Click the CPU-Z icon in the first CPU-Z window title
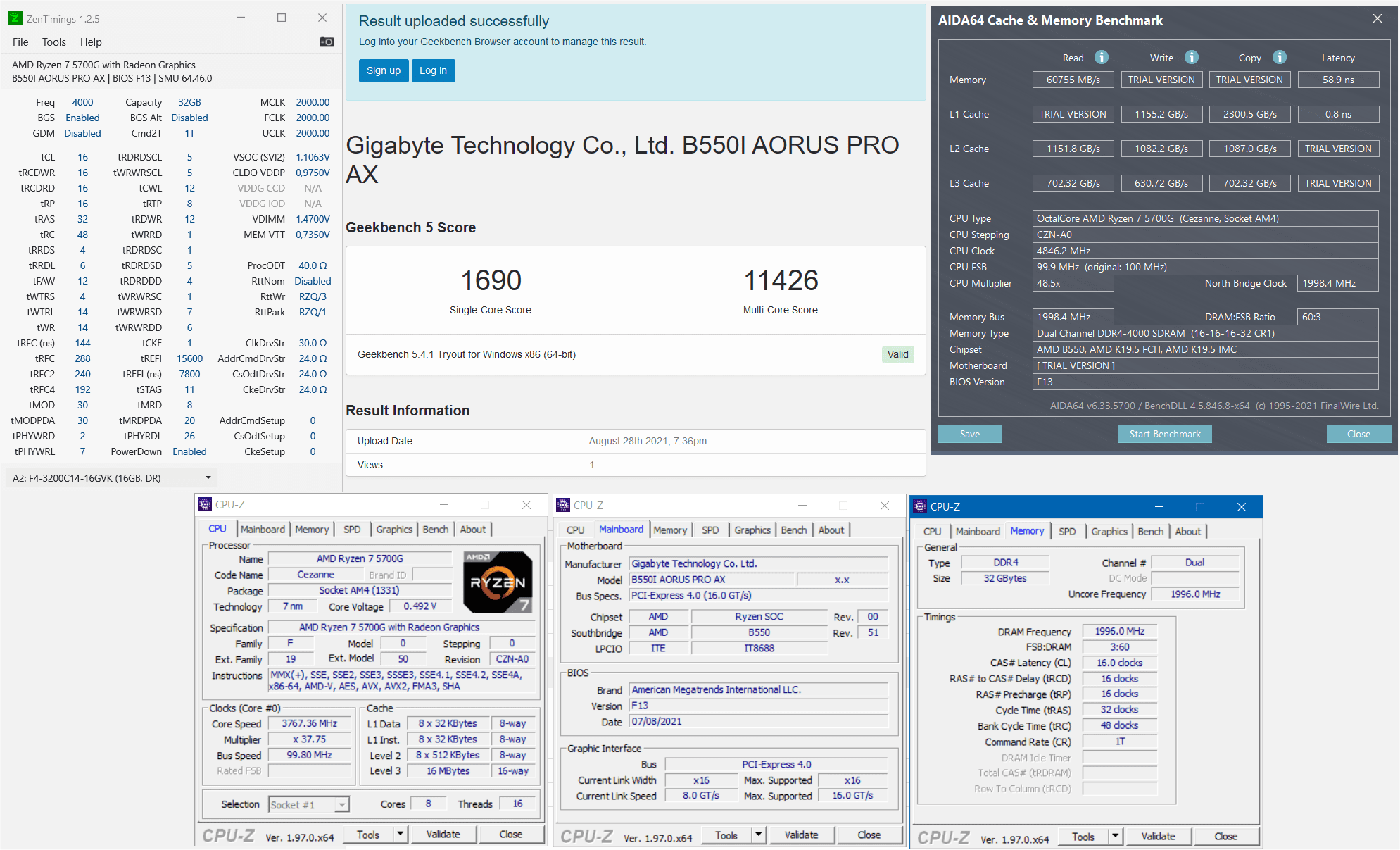The width and height of the screenshot is (1400, 850). click(x=205, y=504)
